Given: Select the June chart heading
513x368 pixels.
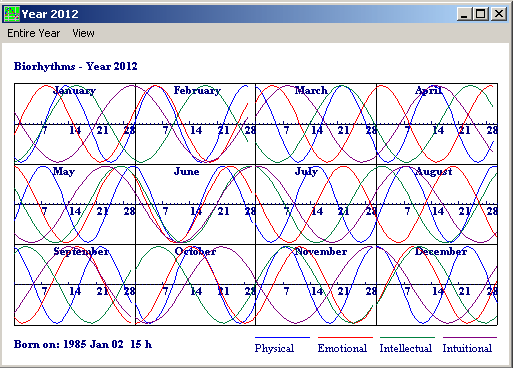Looking at the screenshot, I should pyautogui.click(x=186, y=172).
